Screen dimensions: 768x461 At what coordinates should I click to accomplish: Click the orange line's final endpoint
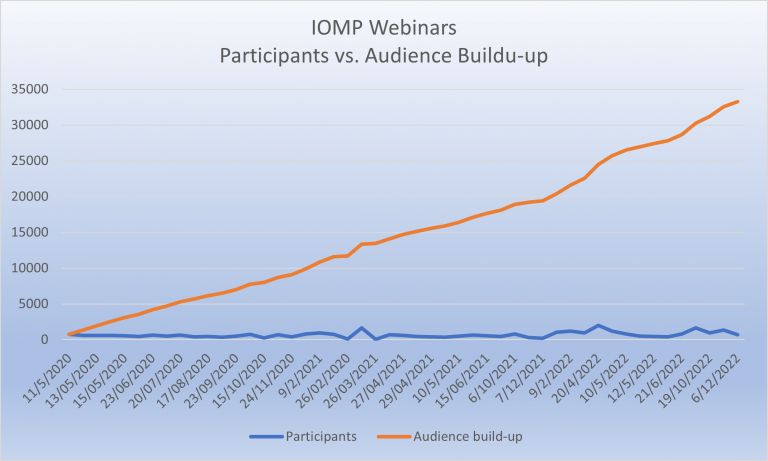point(738,101)
